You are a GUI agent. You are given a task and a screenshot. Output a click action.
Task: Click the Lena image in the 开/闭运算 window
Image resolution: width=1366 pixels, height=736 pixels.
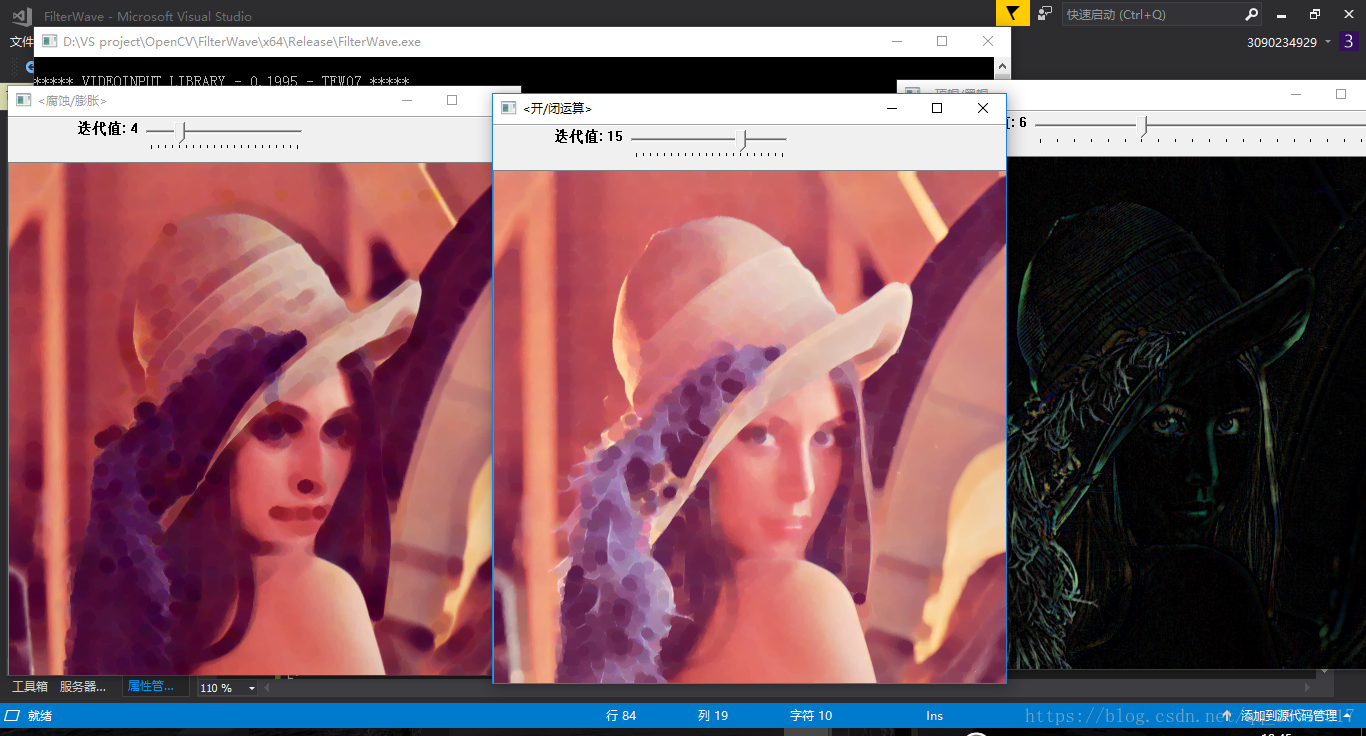click(x=750, y=427)
